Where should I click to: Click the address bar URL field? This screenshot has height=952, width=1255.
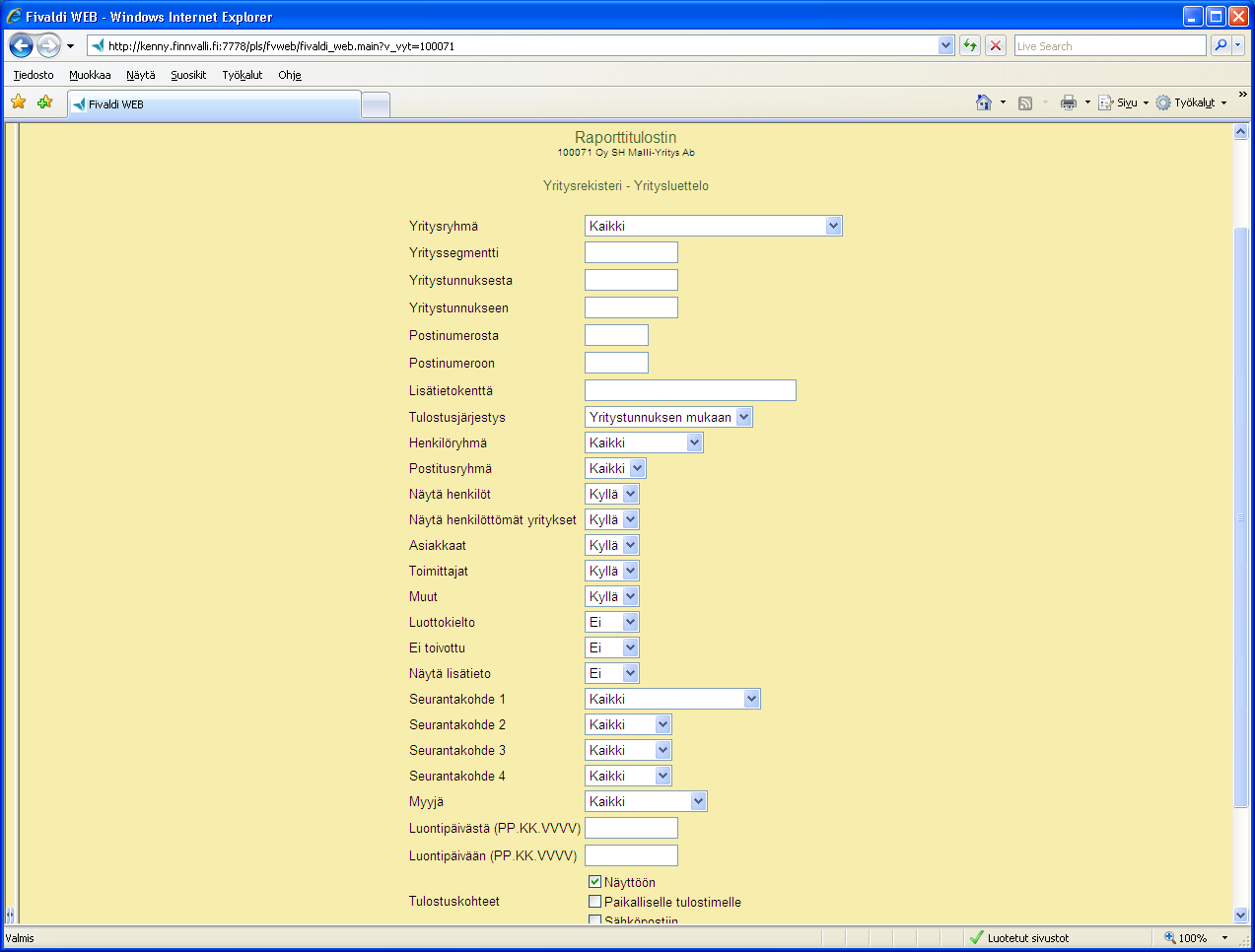click(521, 45)
